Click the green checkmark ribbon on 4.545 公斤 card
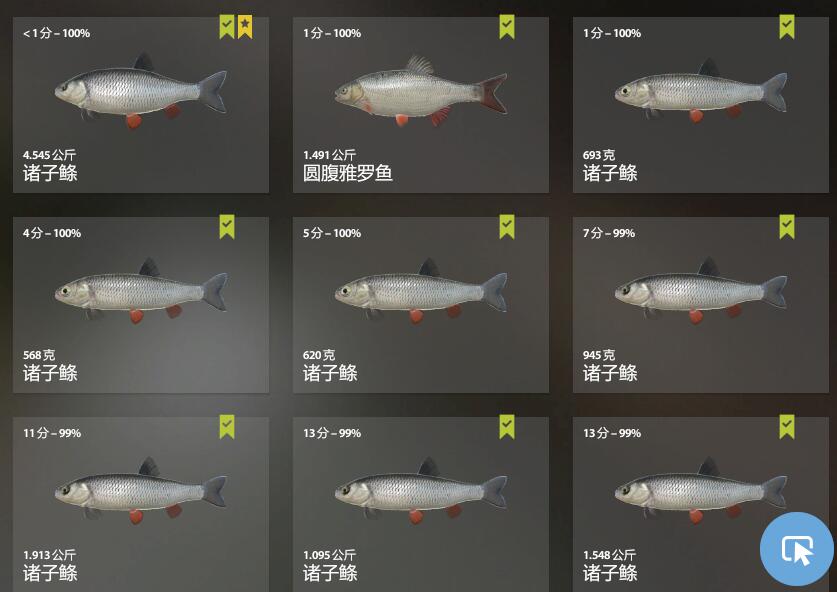This screenshot has height=592, width=837. (227, 27)
